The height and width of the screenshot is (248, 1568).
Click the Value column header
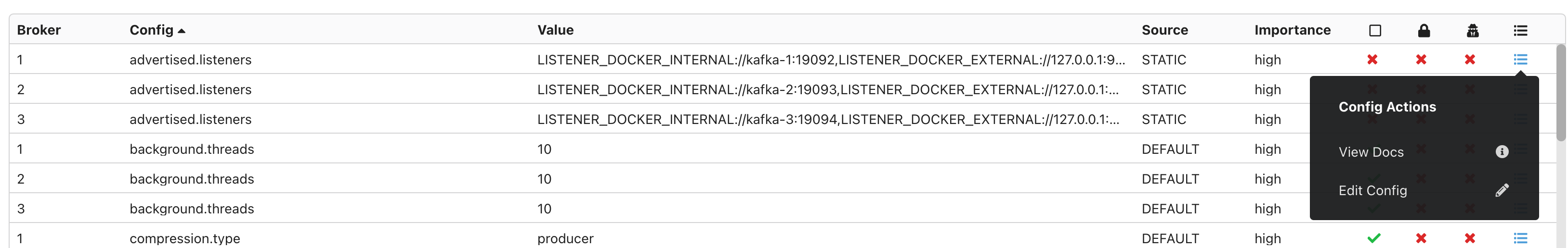555,30
